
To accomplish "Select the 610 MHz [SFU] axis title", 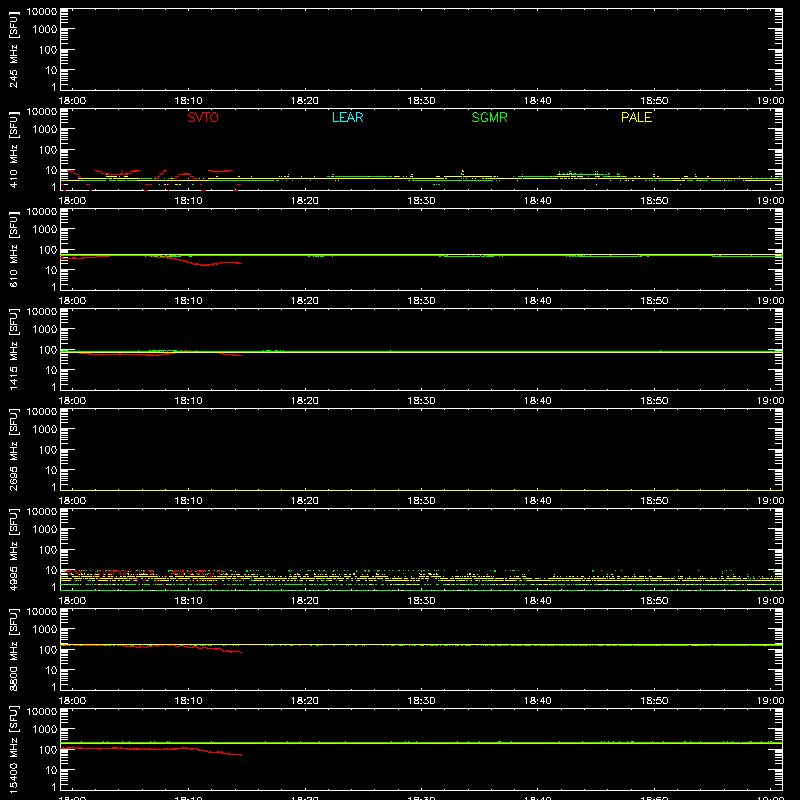I will pos(13,249).
